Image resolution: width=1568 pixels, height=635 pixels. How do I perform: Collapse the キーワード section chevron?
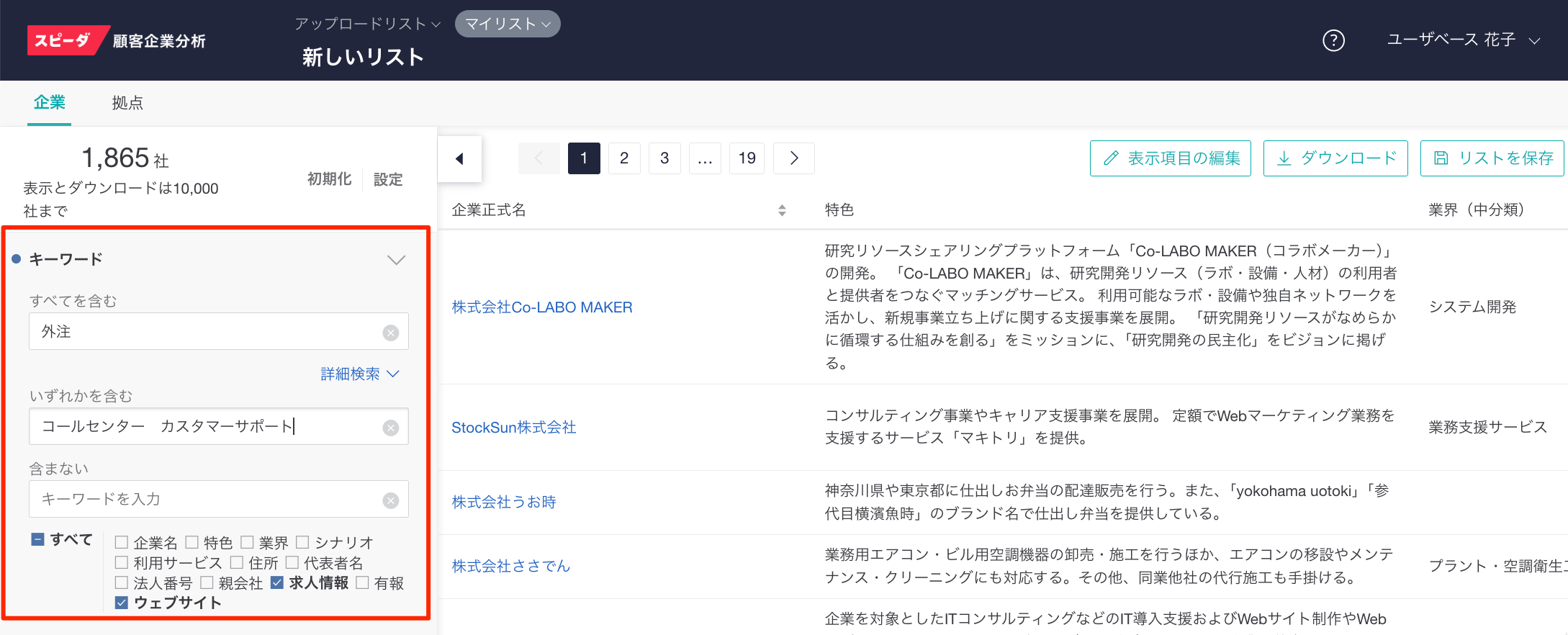click(396, 260)
